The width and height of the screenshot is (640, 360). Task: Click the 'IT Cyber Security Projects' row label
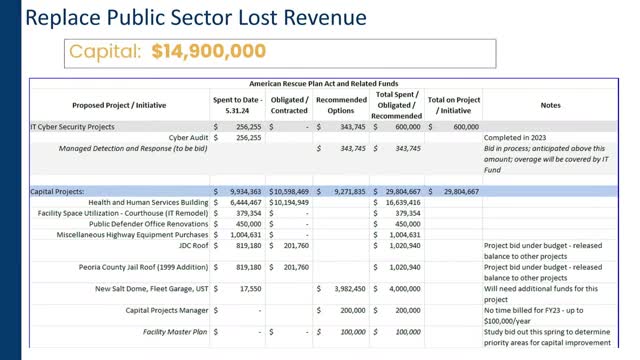[x=73, y=127]
